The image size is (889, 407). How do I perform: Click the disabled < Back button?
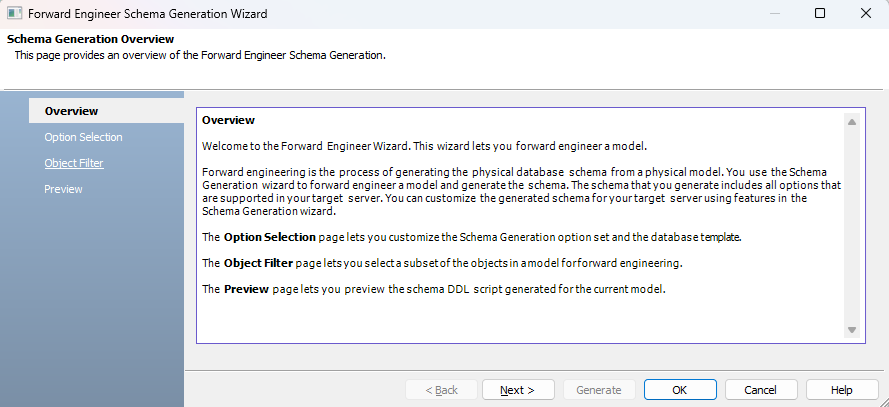point(441,390)
